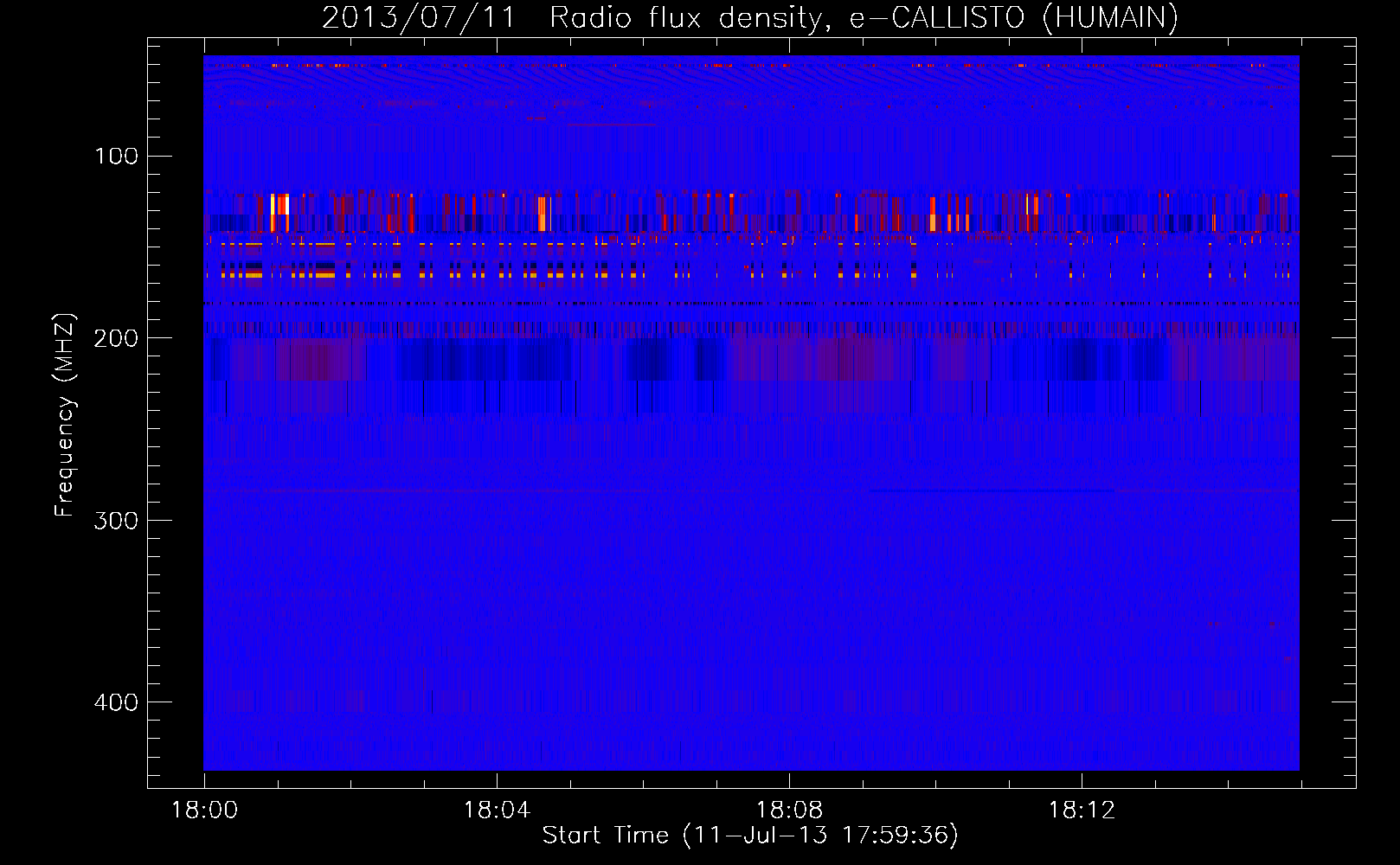Click the 18:08 time tick label

(x=789, y=811)
